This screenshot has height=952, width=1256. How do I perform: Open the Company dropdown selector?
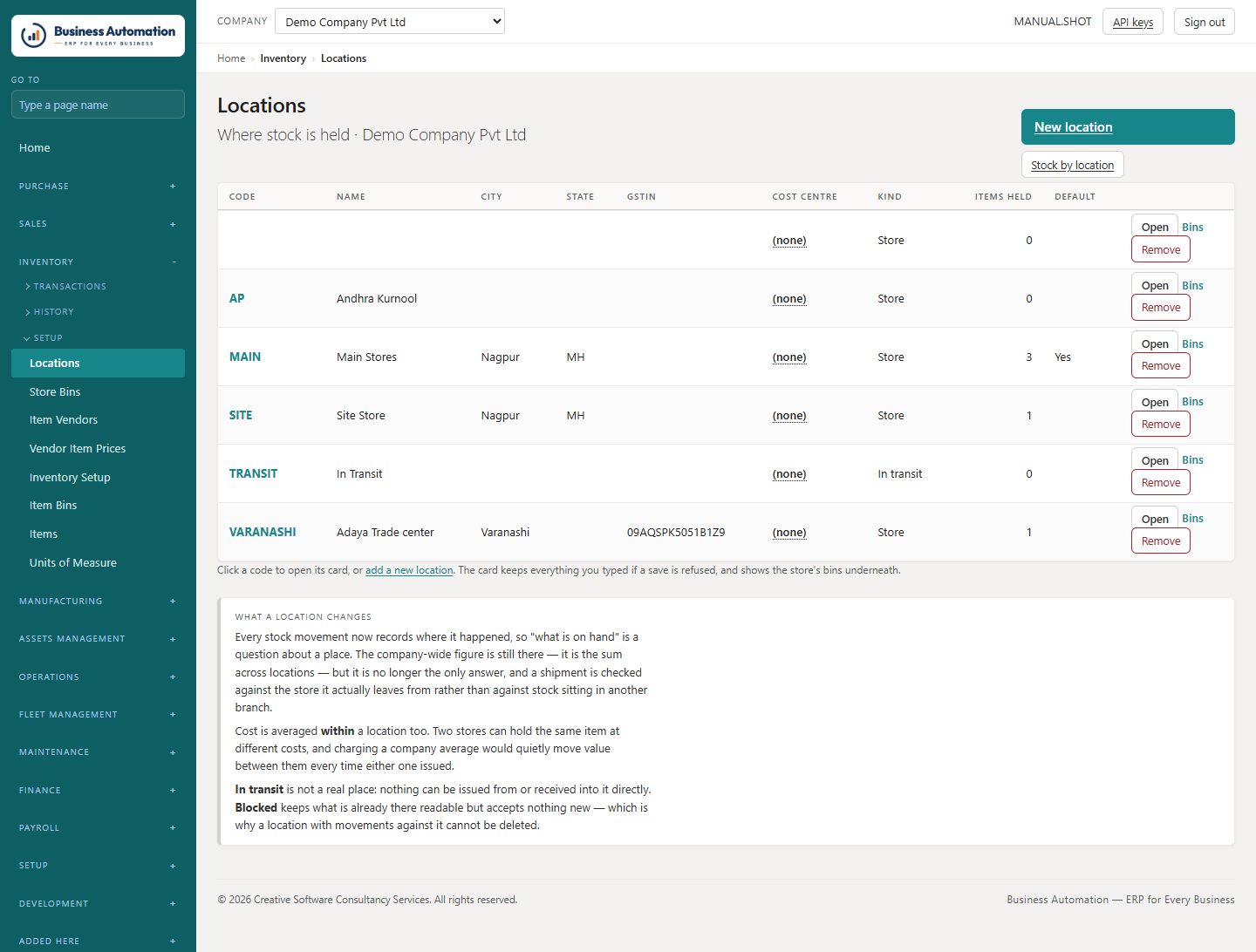coord(390,22)
